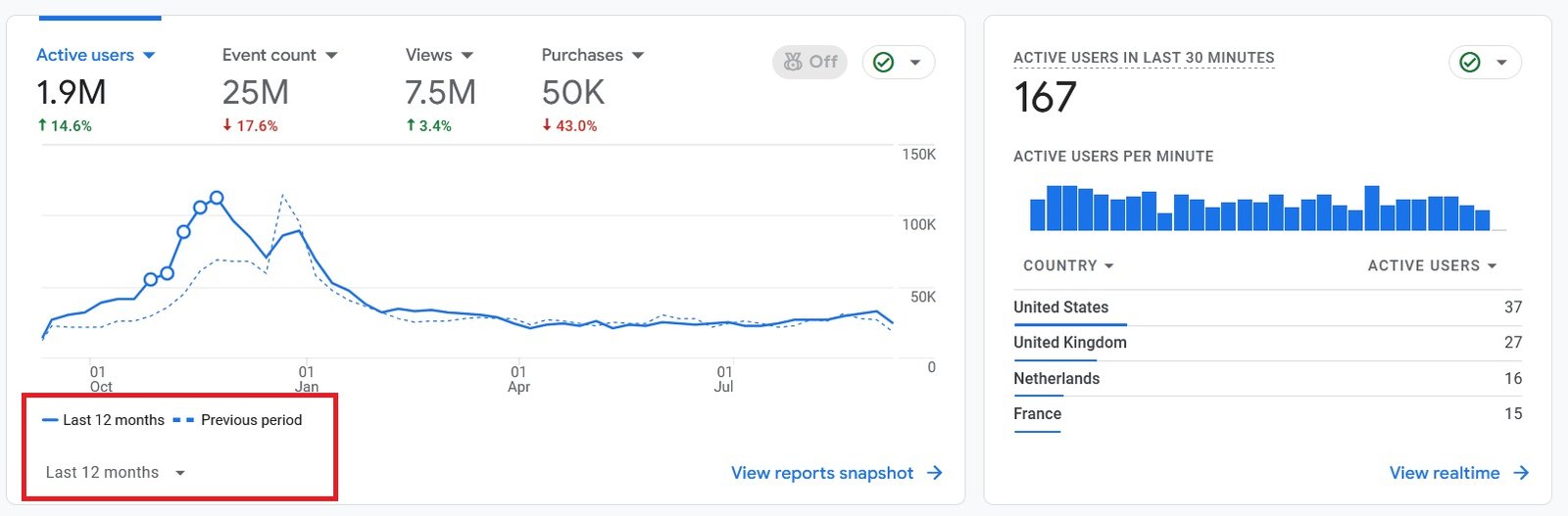Screen dimensions: 1568x516
Task: Open the Active users metric dropdown
Action: click(x=96, y=55)
